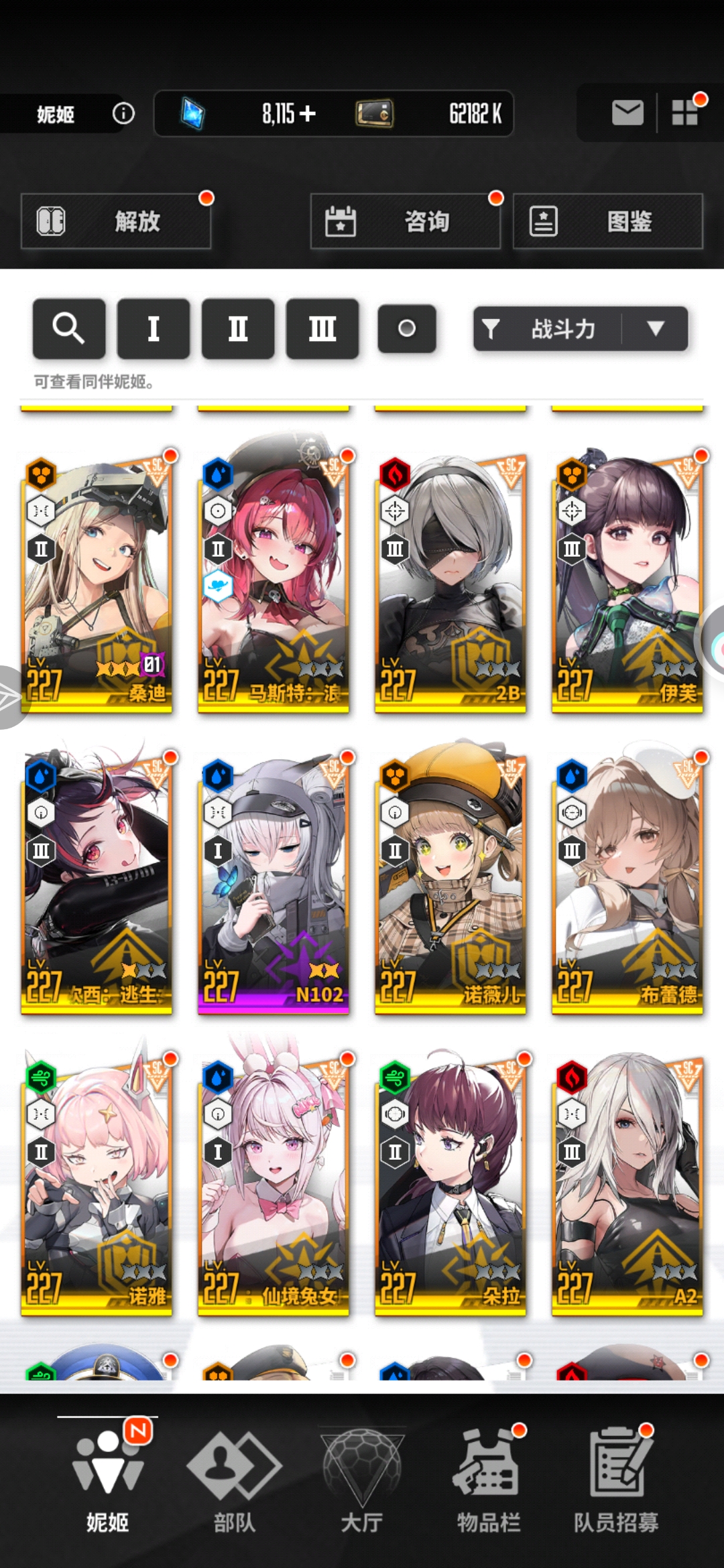The height and width of the screenshot is (1568, 724).
Task: Tap the Nikke info circle icon
Action: pos(123,113)
